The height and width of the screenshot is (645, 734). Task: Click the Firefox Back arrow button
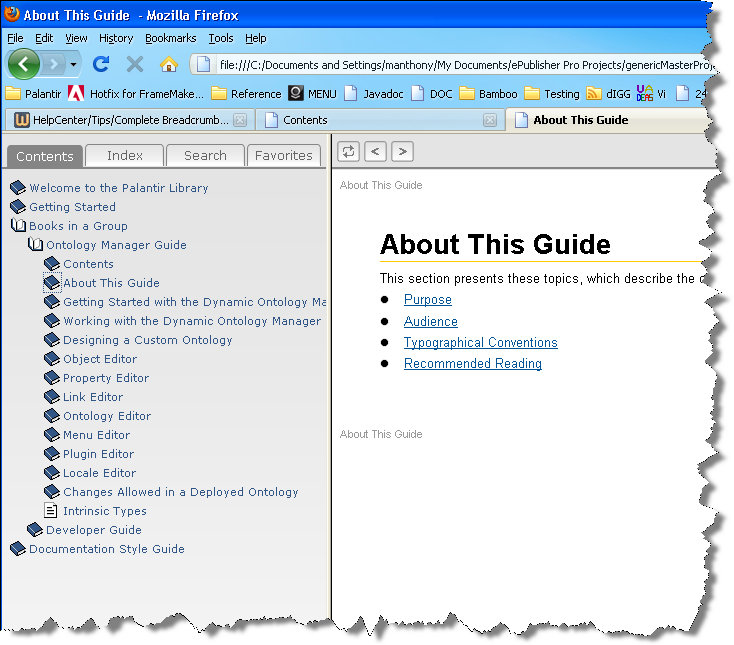(x=24, y=65)
